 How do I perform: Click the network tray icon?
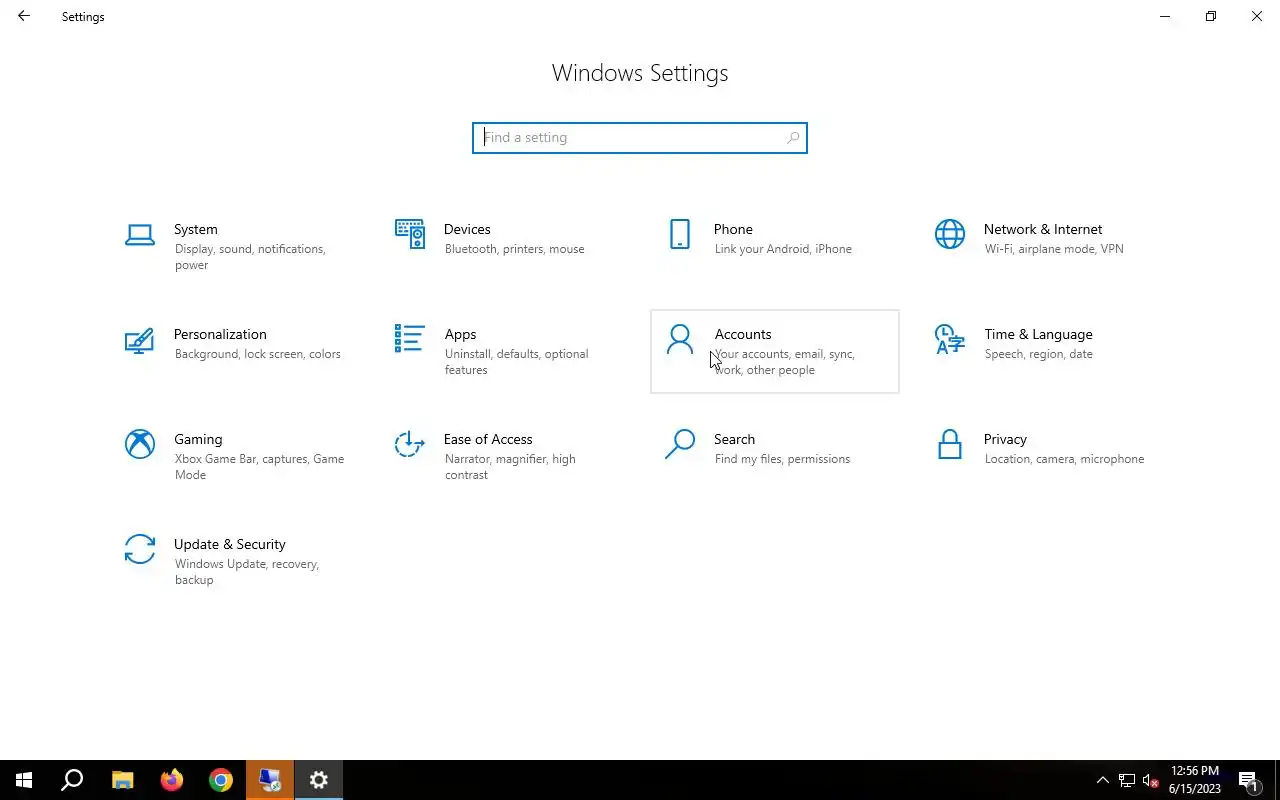pyautogui.click(x=1127, y=780)
